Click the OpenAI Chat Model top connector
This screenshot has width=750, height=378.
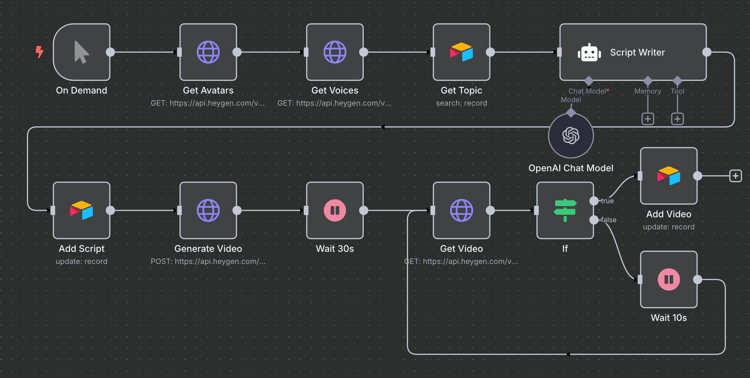[571, 113]
